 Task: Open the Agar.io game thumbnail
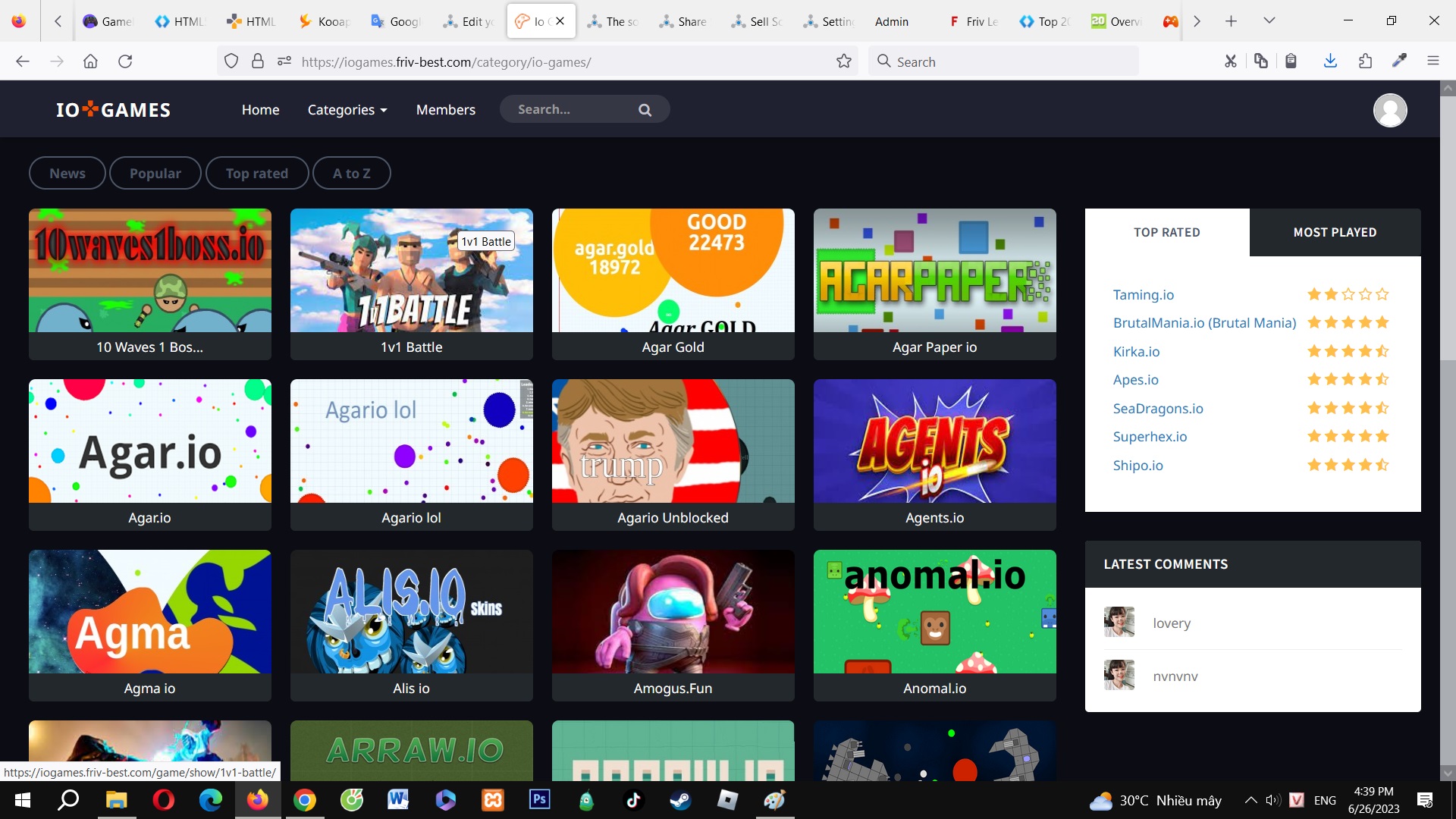(x=149, y=441)
